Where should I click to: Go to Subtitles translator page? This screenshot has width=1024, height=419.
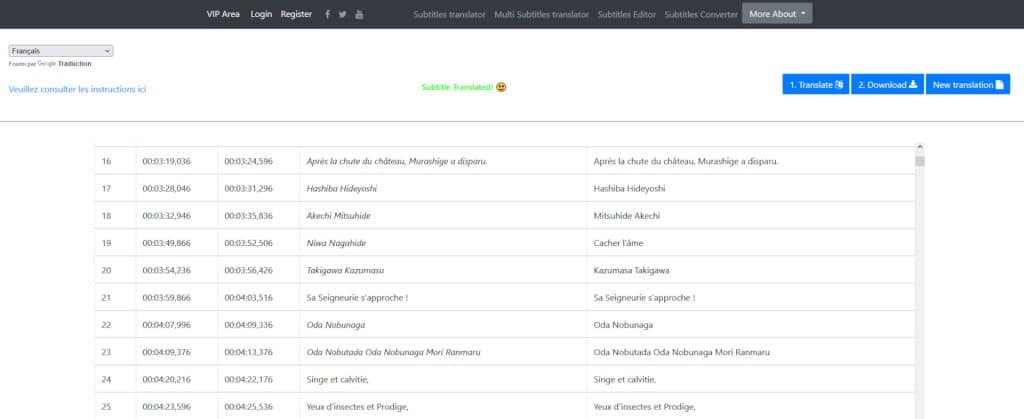coord(449,14)
